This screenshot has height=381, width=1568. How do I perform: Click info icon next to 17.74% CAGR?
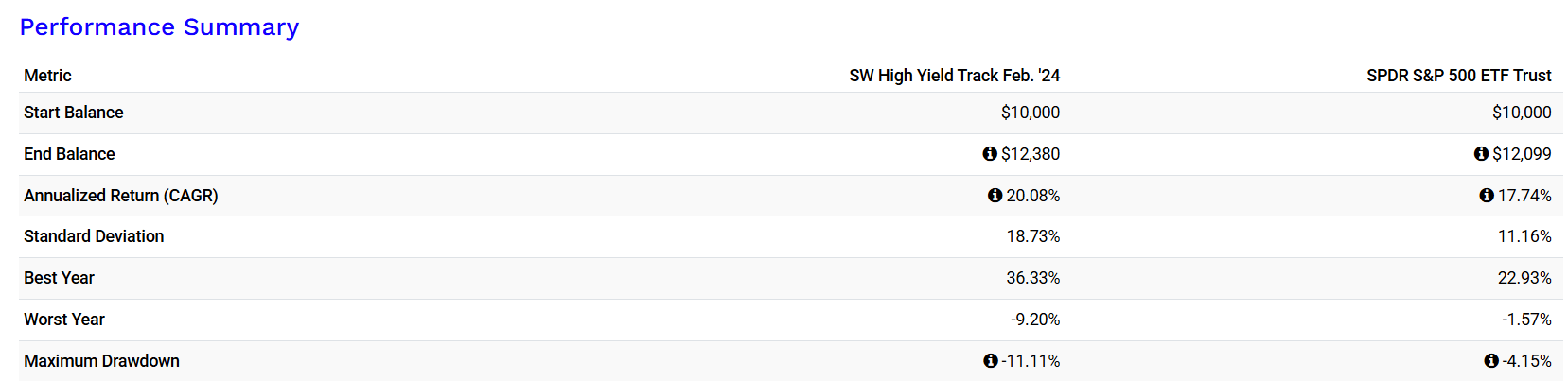(x=1487, y=195)
